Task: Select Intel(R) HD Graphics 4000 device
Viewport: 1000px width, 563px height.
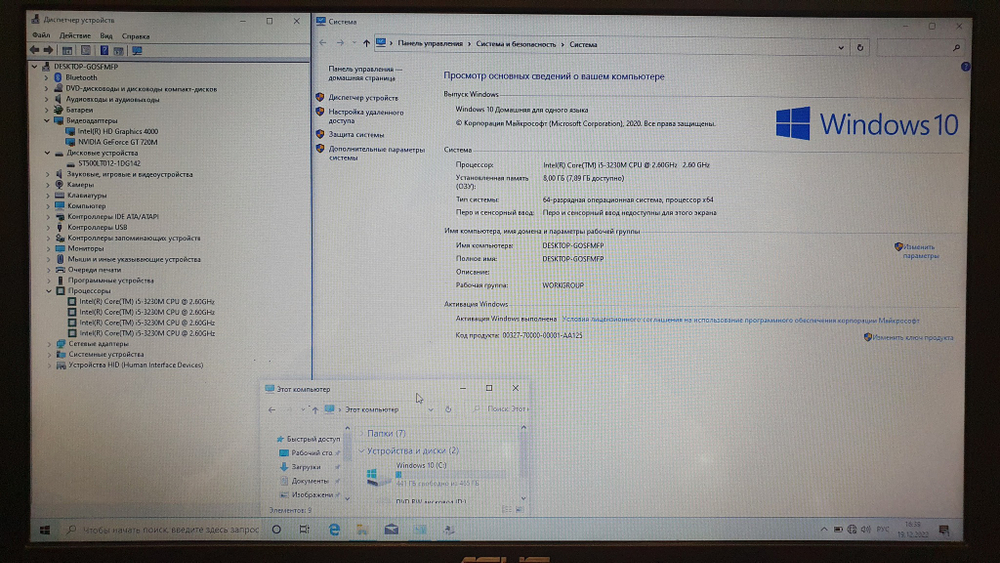Action: 118,131
